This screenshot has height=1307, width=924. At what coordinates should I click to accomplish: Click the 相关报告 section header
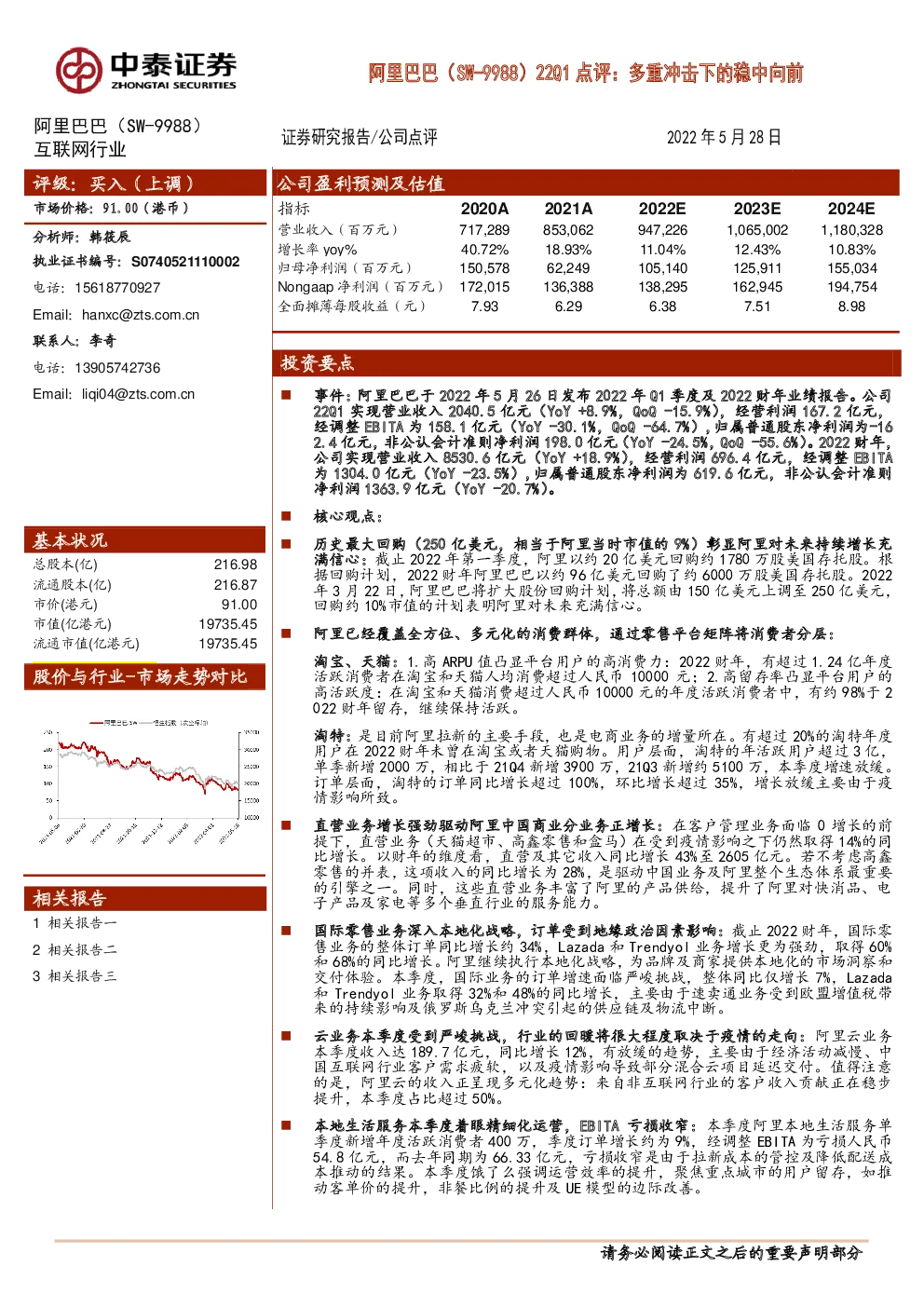click(145, 898)
